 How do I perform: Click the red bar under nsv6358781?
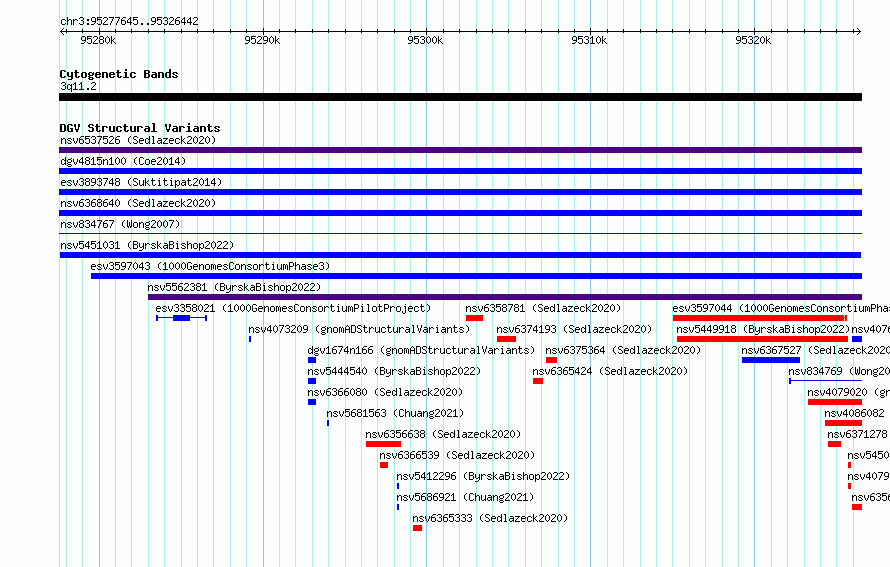coord(475,318)
